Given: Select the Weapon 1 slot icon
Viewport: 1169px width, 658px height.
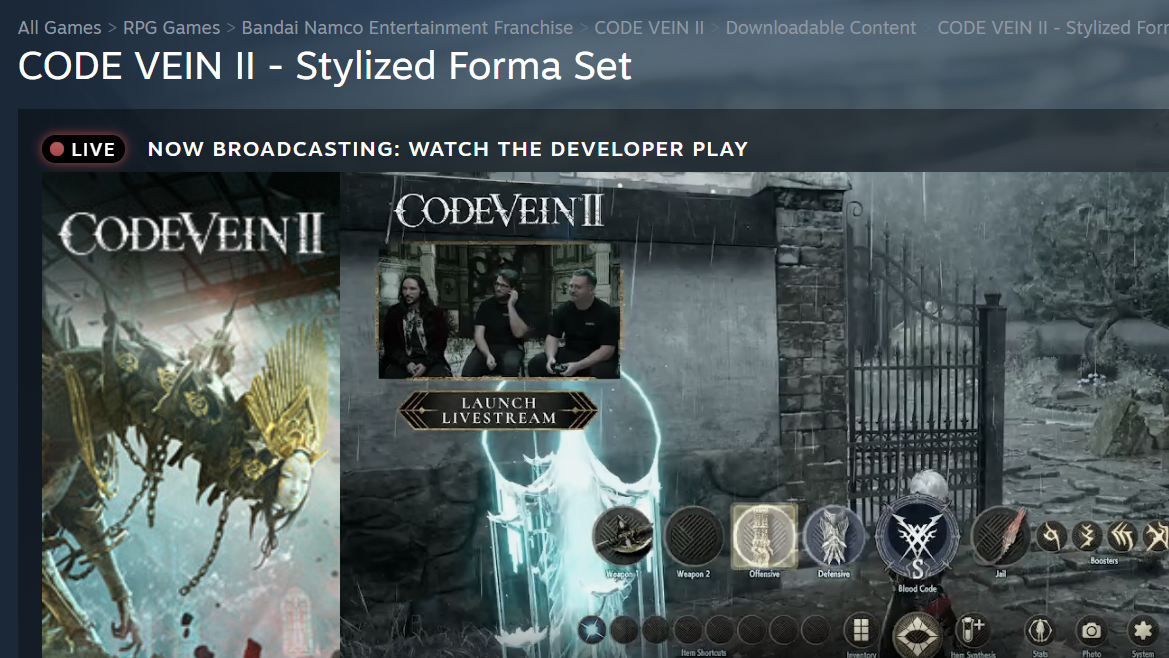Looking at the screenshot, I should (x=623, y=536).
